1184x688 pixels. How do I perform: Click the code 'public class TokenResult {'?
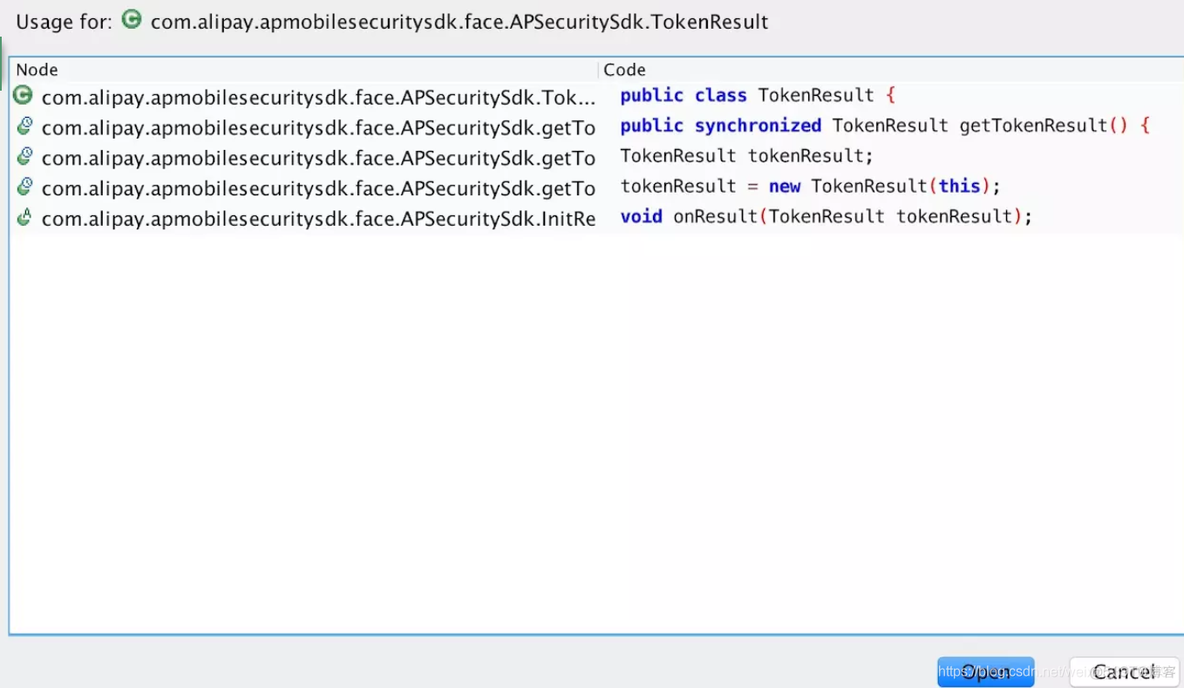coord(757,95)
